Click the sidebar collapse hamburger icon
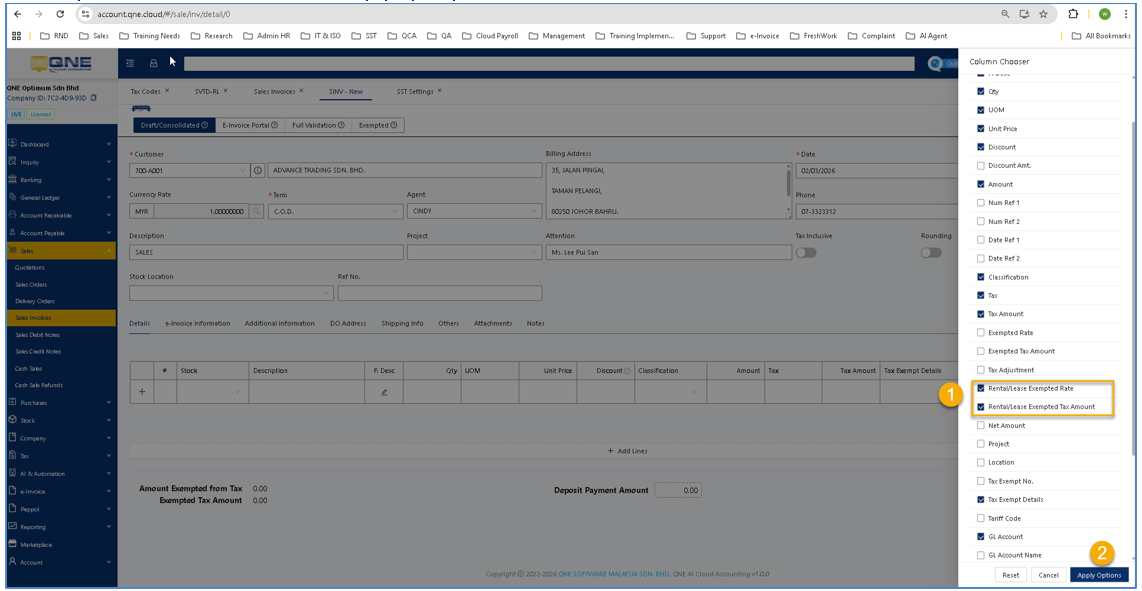The height and width of the screenshot is (591, 1142). [x=131, y=63]
